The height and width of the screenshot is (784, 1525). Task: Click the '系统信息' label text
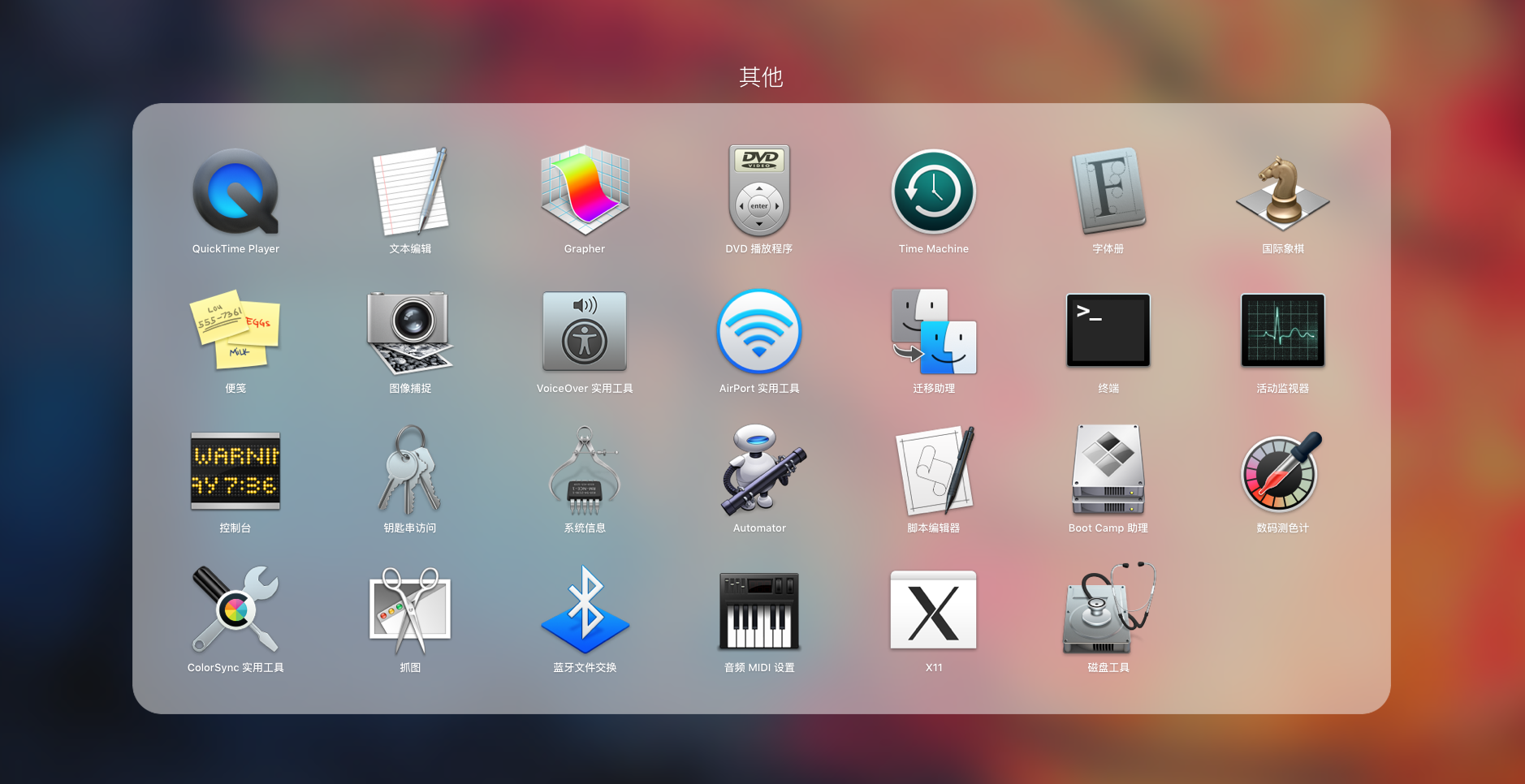[585, 528]
